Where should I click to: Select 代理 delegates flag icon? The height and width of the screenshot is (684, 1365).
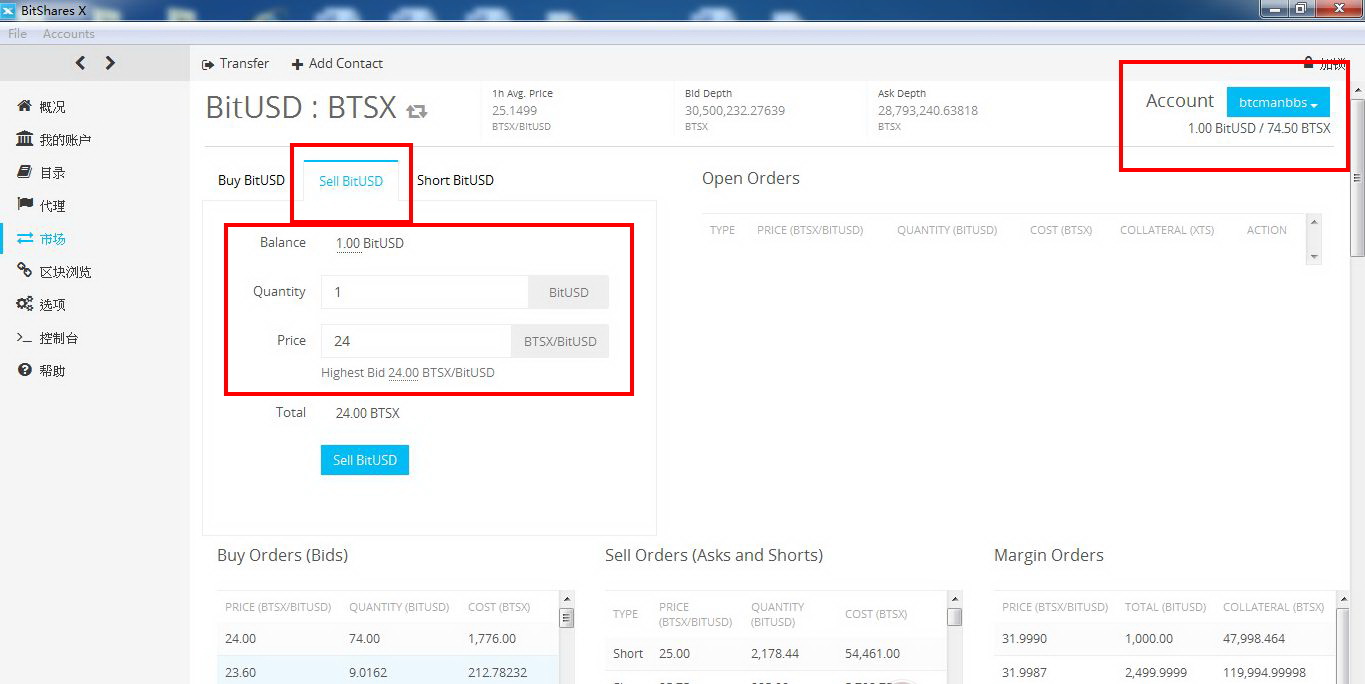coord(25,205)
